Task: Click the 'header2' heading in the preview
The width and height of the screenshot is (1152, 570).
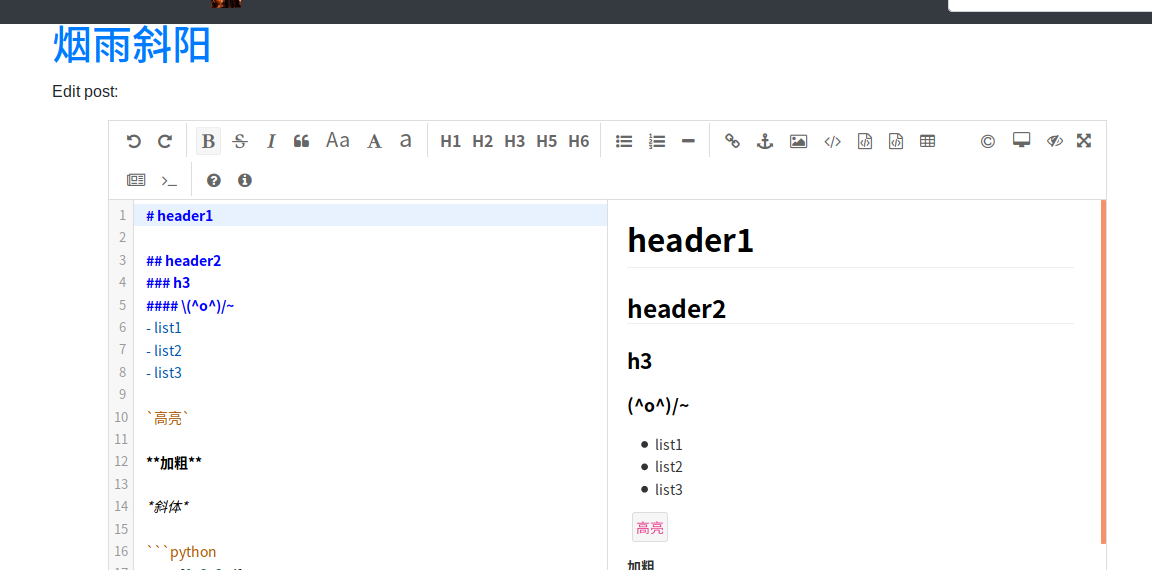Action: pos(677,309)
